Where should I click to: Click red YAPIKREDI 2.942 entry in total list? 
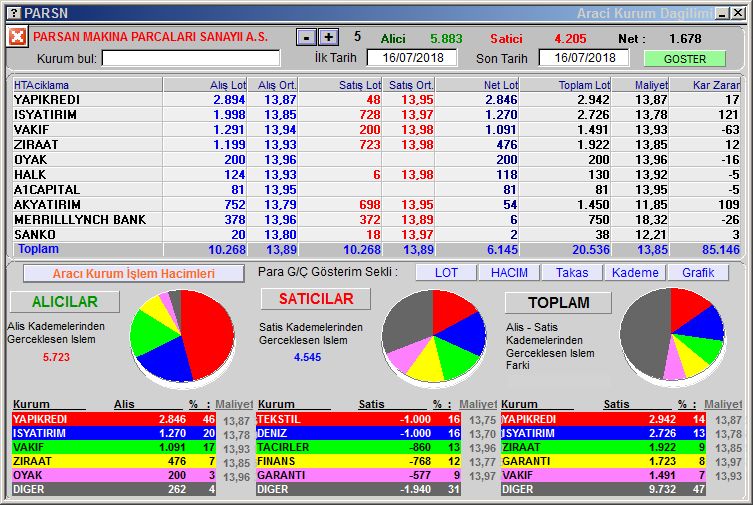603,419
